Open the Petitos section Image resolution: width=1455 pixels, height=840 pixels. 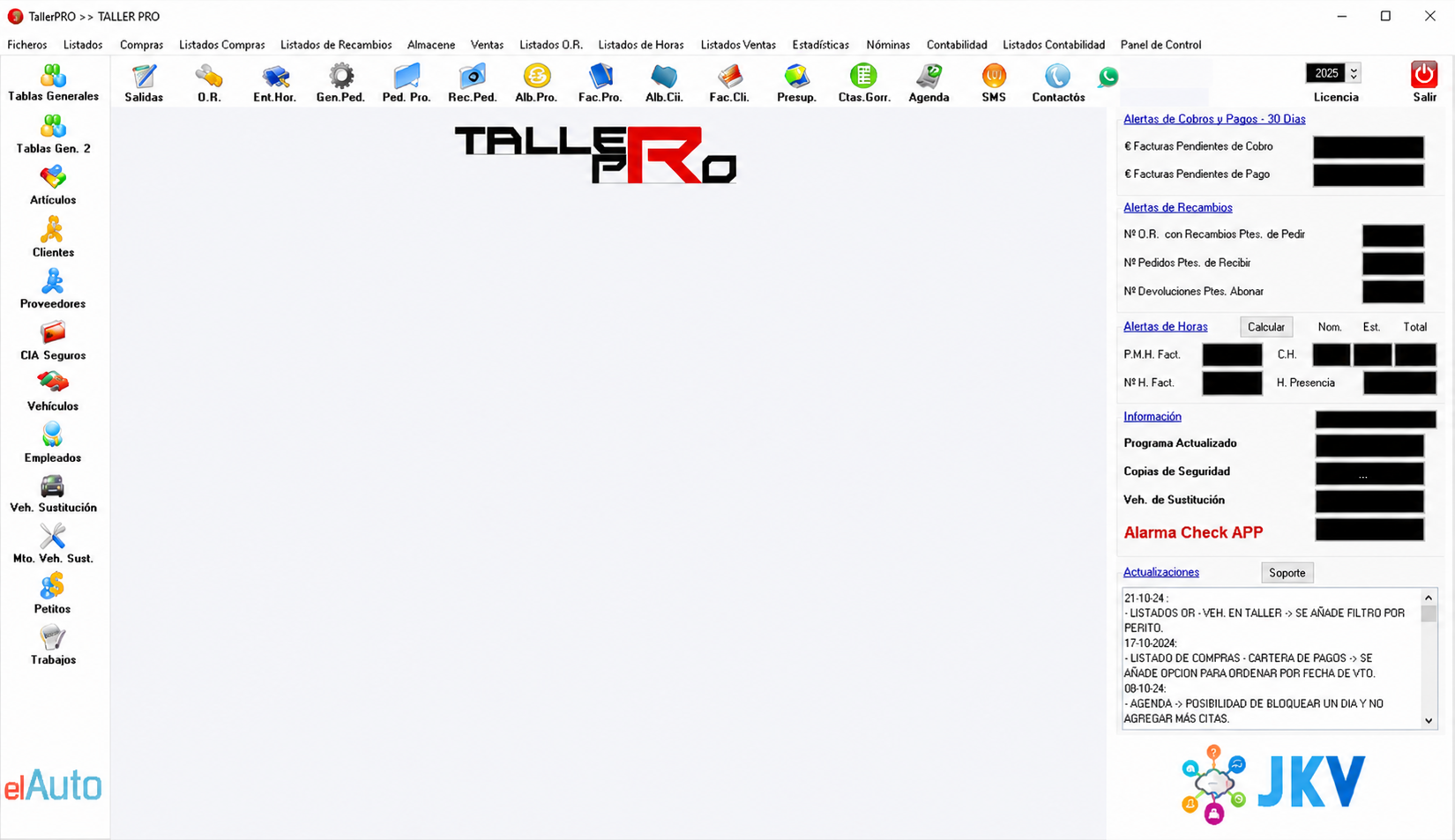53,595
